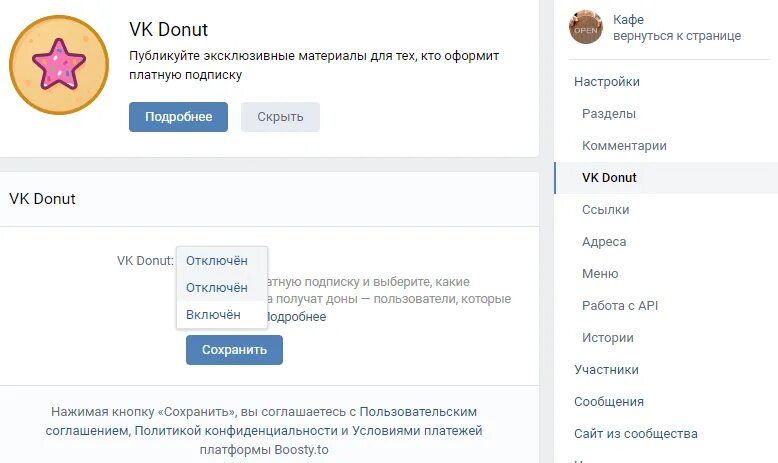The height and width of the screenshot is (463, 778).
Task: Go to Разделы settings section
Action: pyautogui.click(x=609, y=114)
